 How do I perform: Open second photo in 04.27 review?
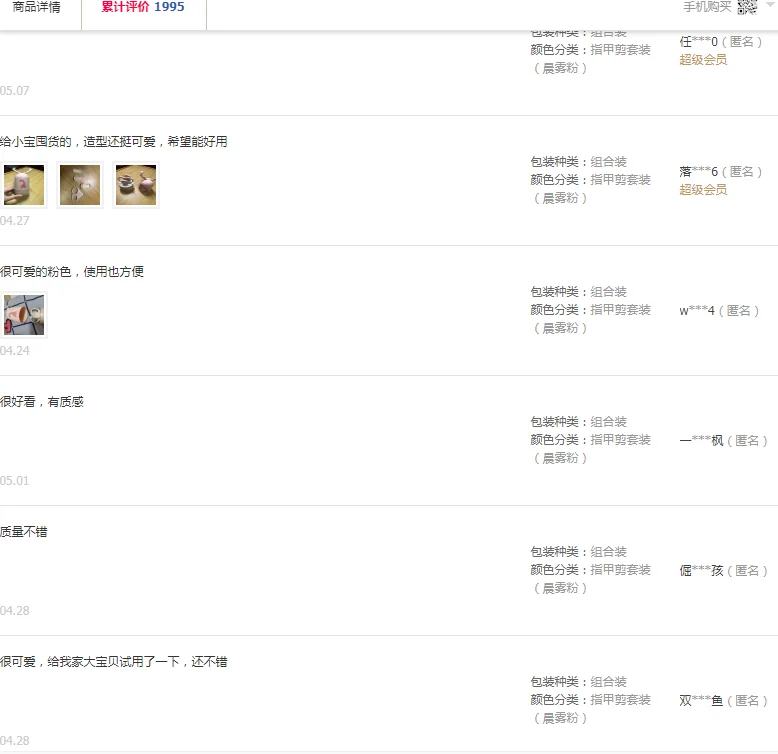80,185
